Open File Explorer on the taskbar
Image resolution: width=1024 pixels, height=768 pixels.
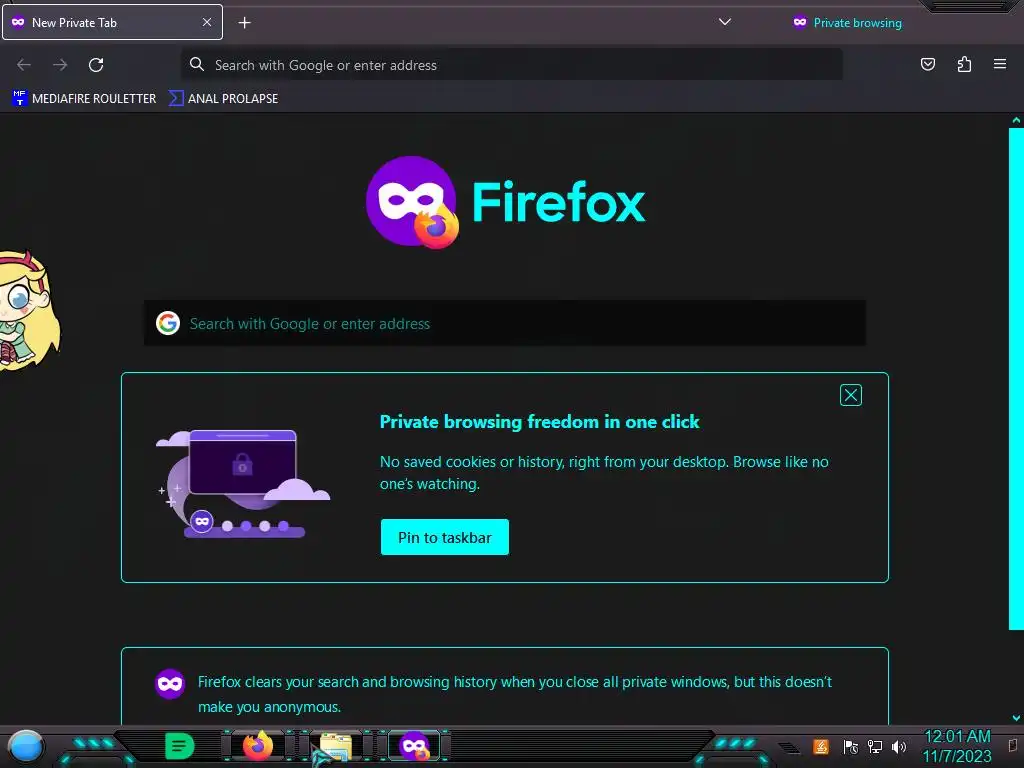click(x=336, y=747)
